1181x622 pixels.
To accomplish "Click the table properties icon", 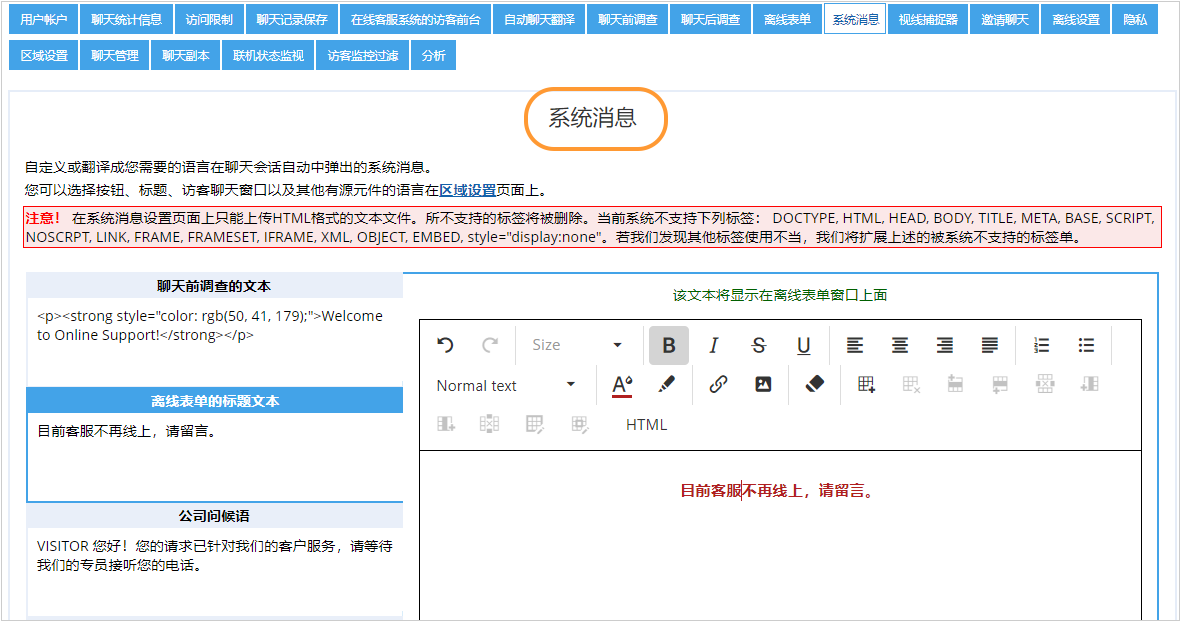I will [x=535, y=424].
